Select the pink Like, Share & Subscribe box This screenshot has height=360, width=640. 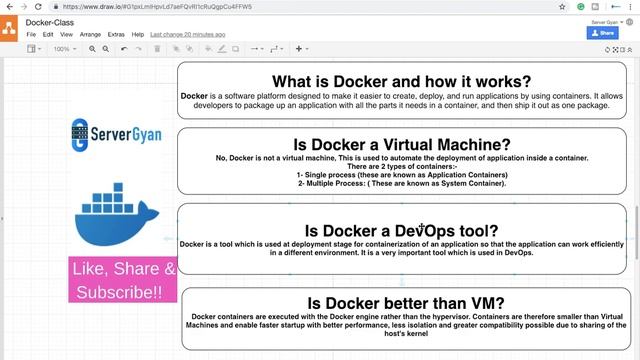[x=123, y=280]
